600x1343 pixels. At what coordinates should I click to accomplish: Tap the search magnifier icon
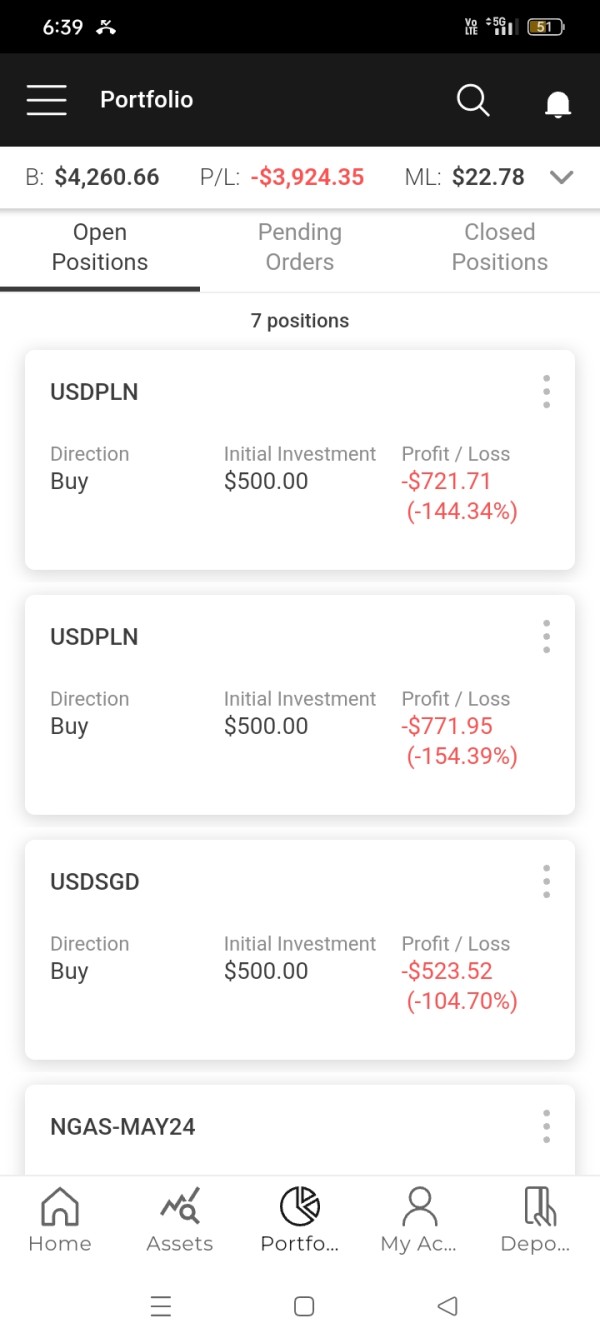tap(472, 100)
